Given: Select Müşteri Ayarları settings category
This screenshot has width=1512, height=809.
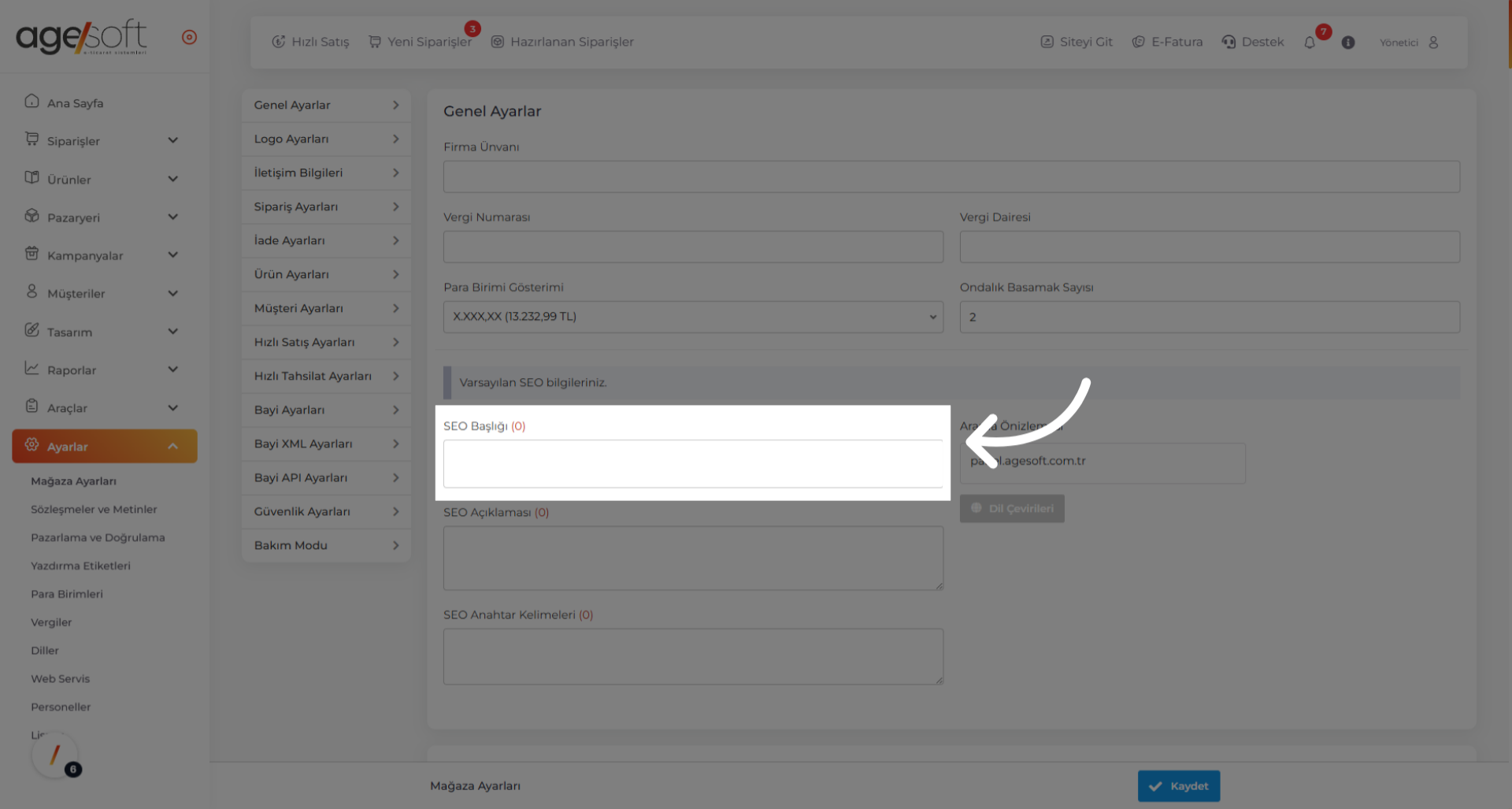Looking at the screenshot, I should tap(326, 308).
